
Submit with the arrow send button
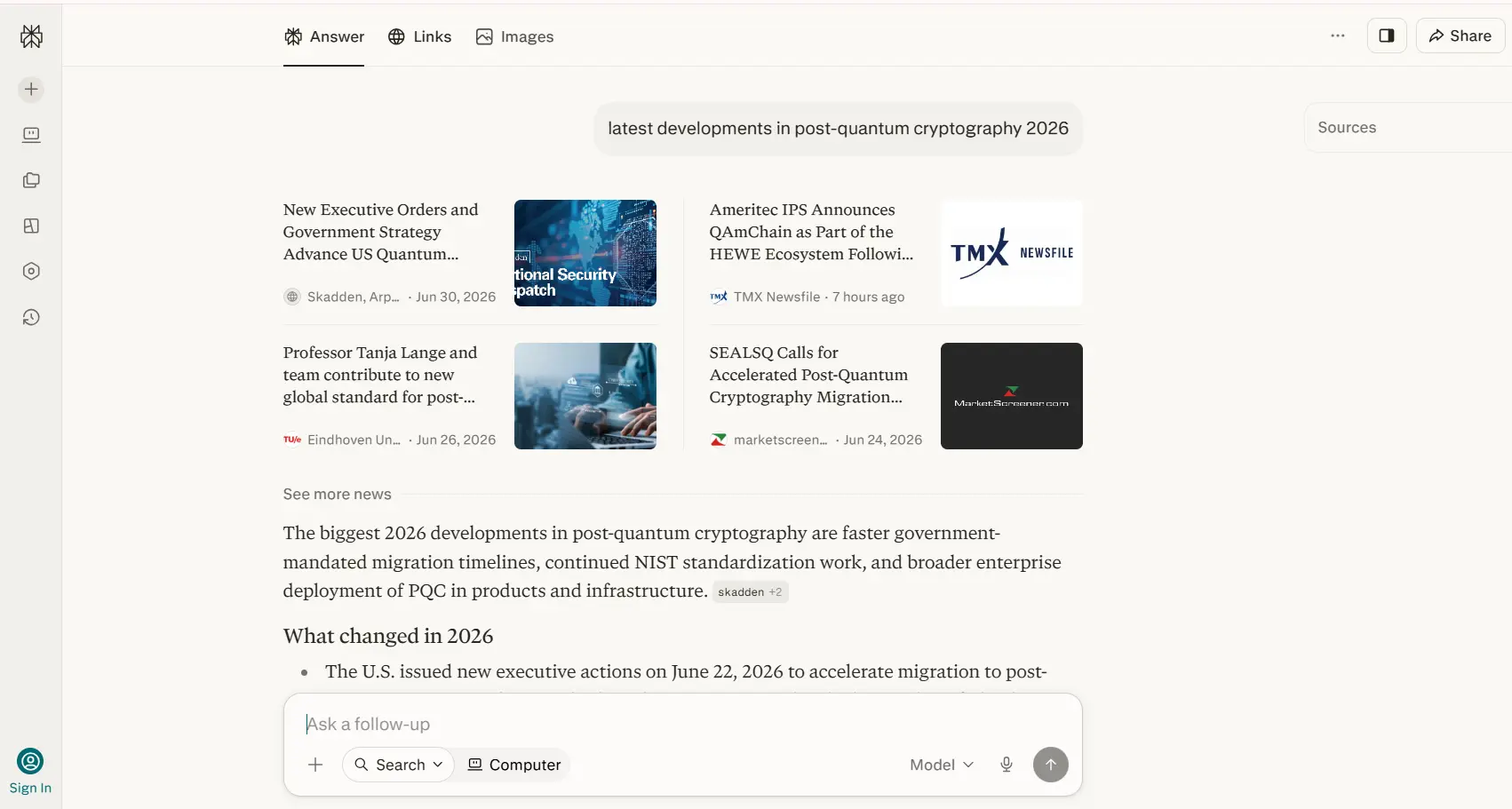(x=1051, y=765)
